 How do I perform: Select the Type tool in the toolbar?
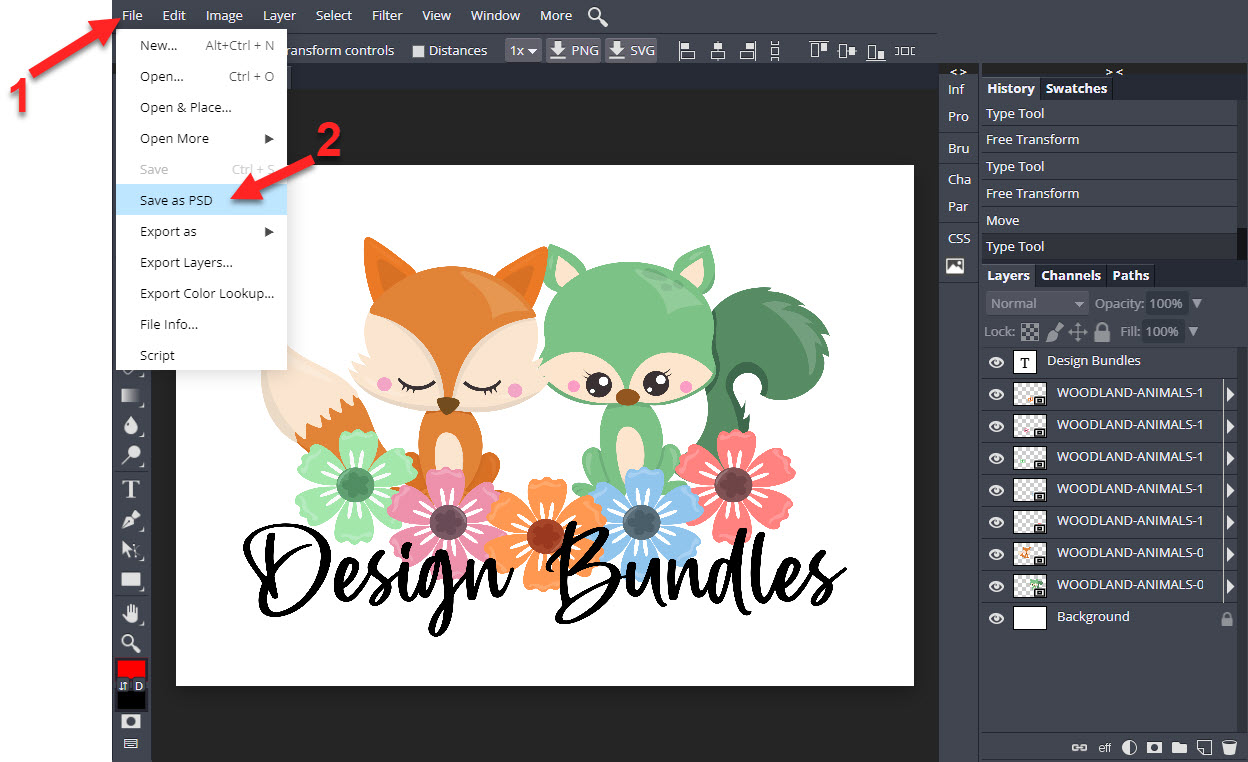point(131,489)
